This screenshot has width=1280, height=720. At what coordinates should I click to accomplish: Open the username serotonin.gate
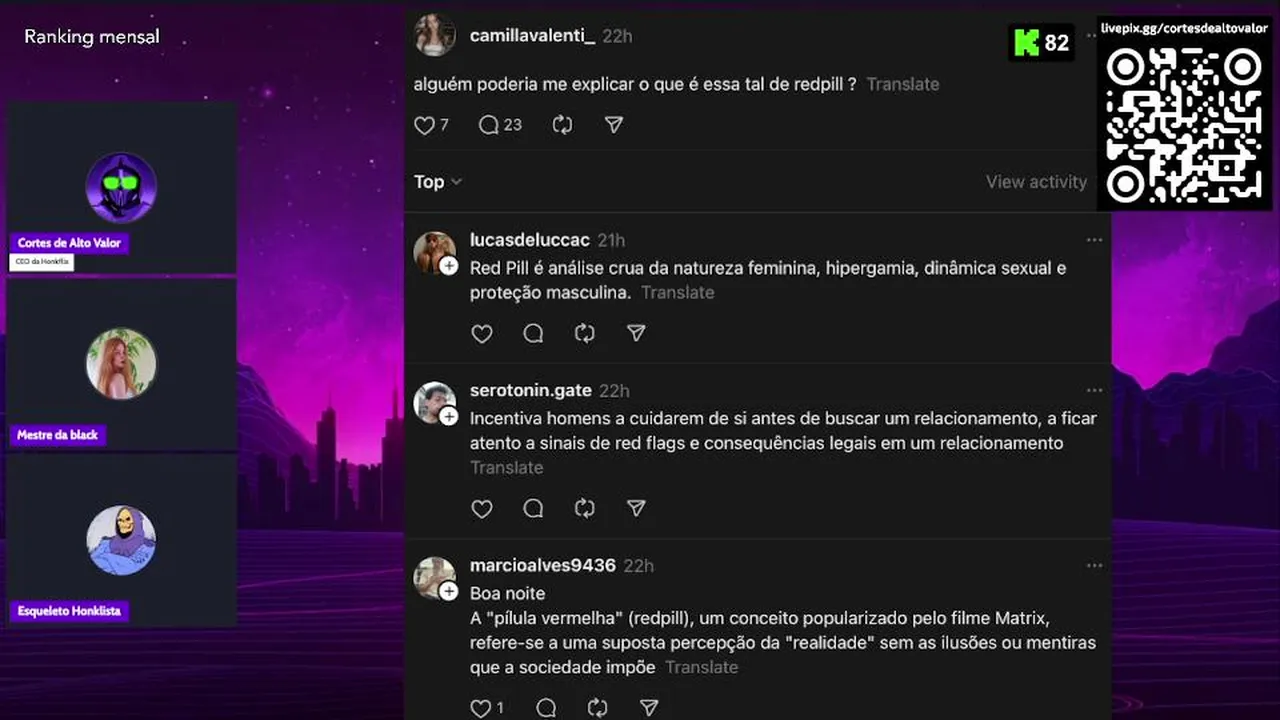click(x=531, y=390)
